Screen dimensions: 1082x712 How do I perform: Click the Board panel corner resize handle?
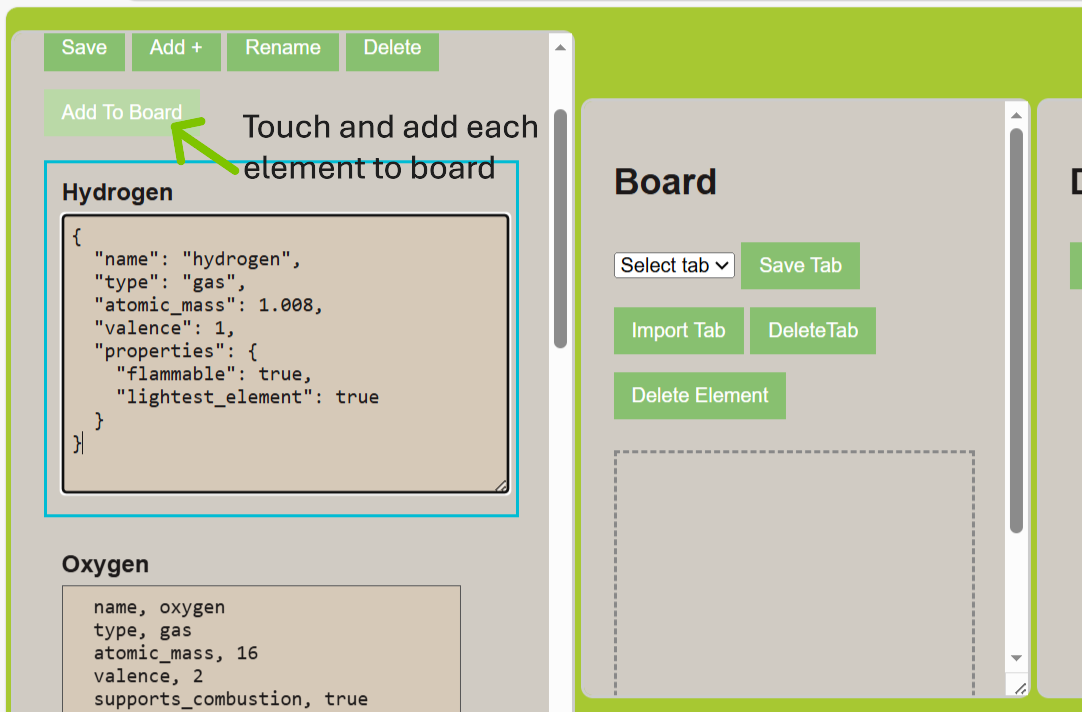(x=1019, y=689)
